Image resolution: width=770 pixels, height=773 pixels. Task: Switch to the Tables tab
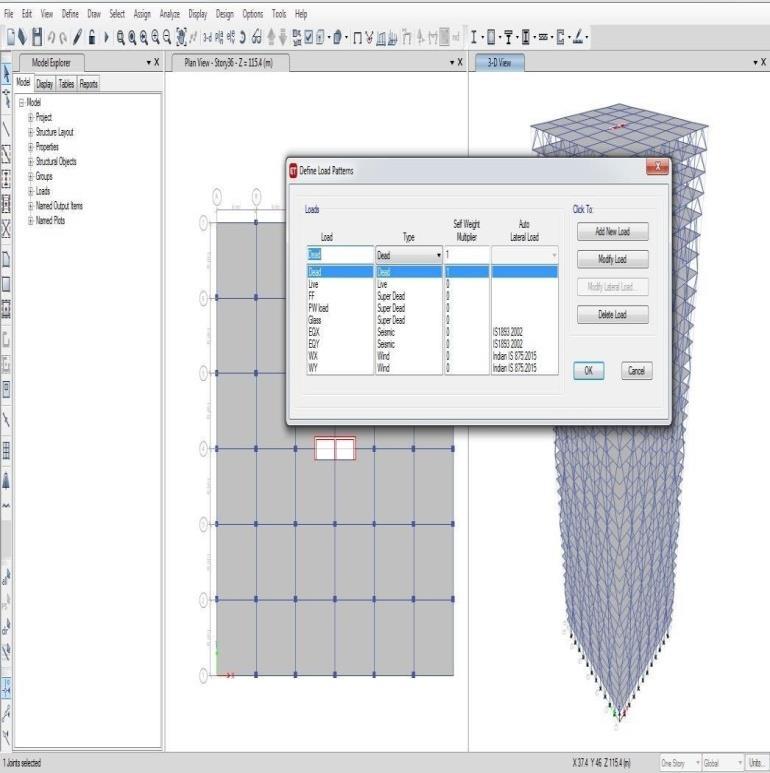(x=66, y=84)
